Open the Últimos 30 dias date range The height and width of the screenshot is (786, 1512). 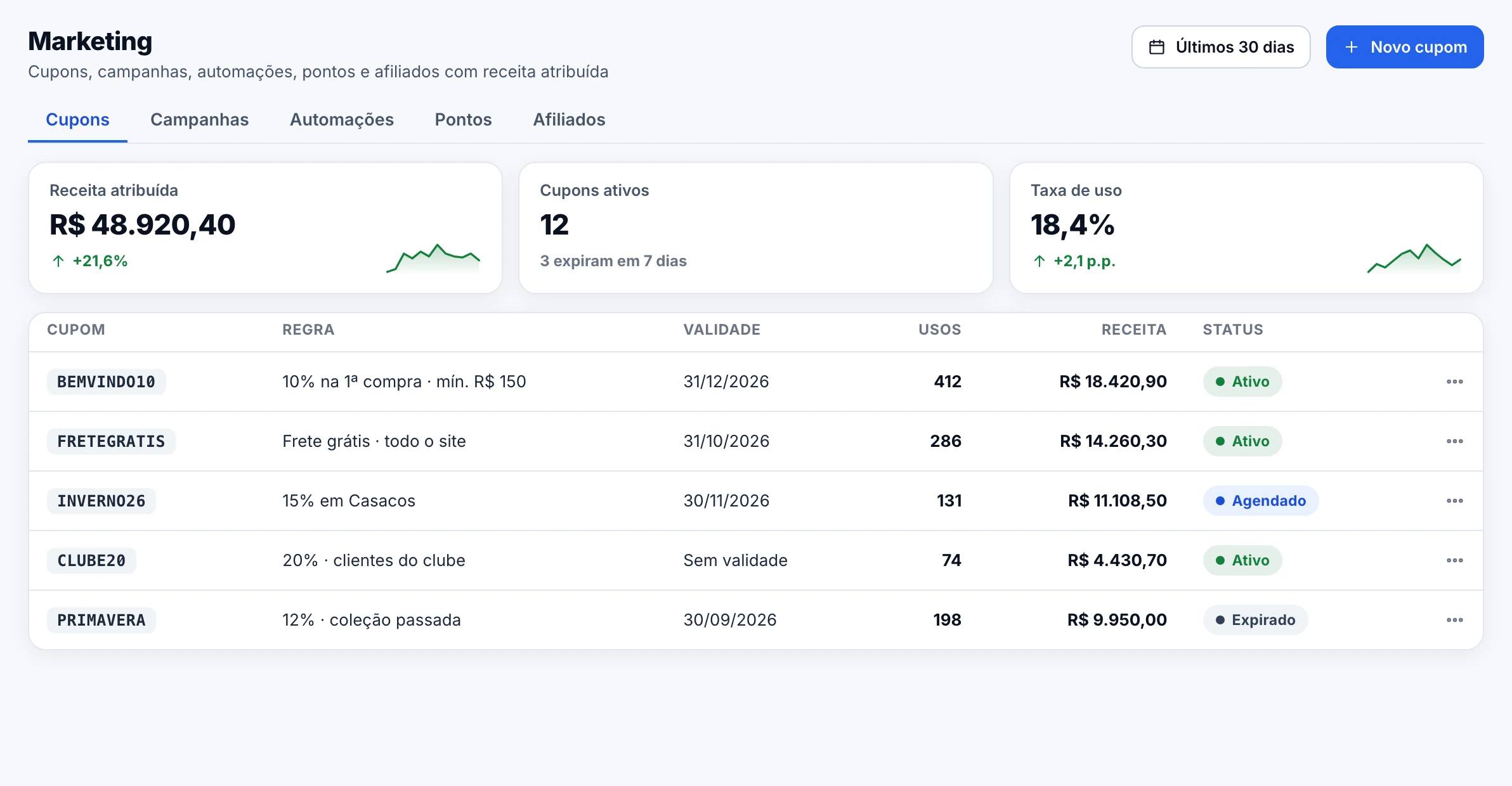[x=1221, y=47]
